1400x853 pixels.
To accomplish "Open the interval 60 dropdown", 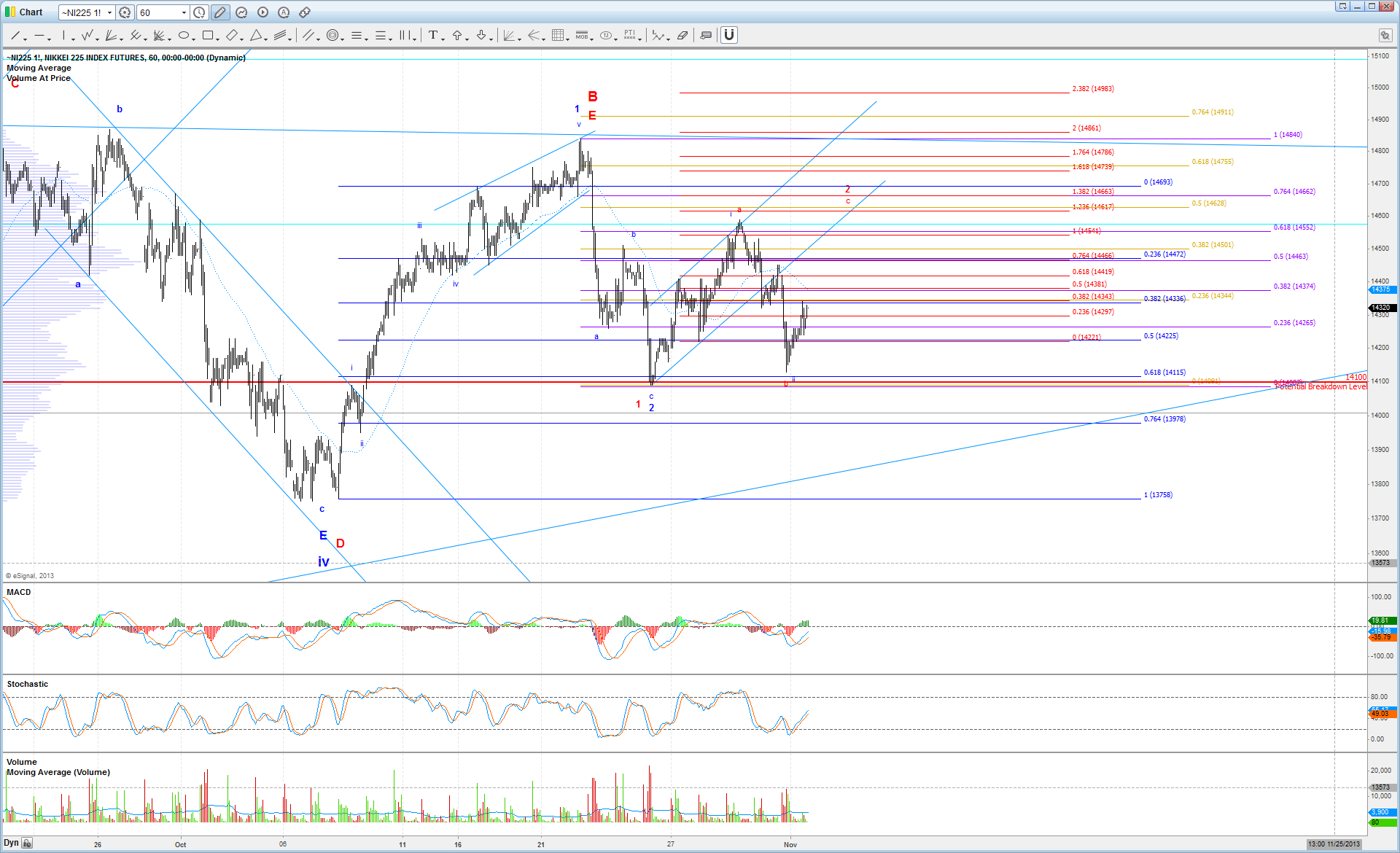I will pos(184,12).
